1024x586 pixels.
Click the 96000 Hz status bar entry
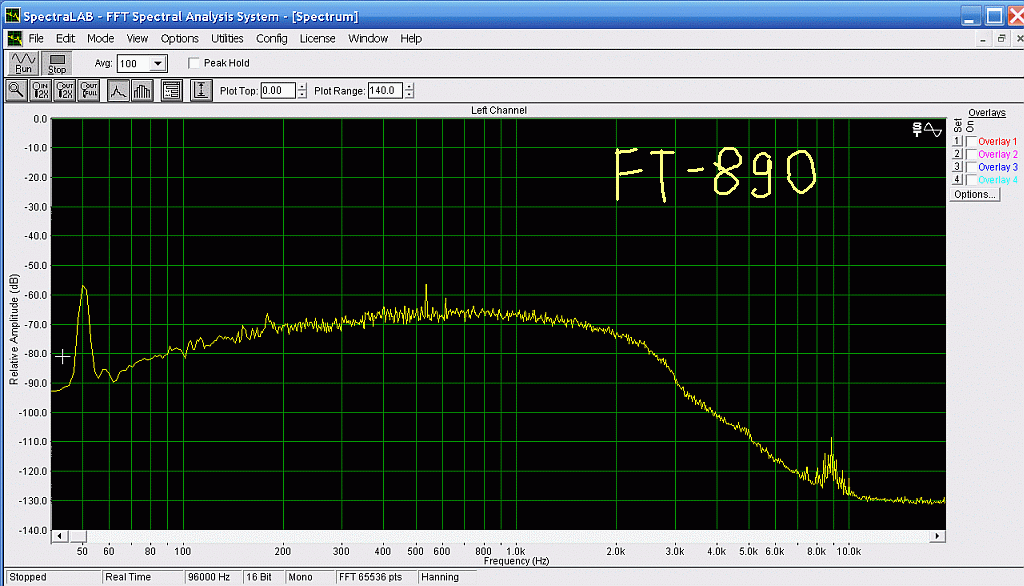213,578
